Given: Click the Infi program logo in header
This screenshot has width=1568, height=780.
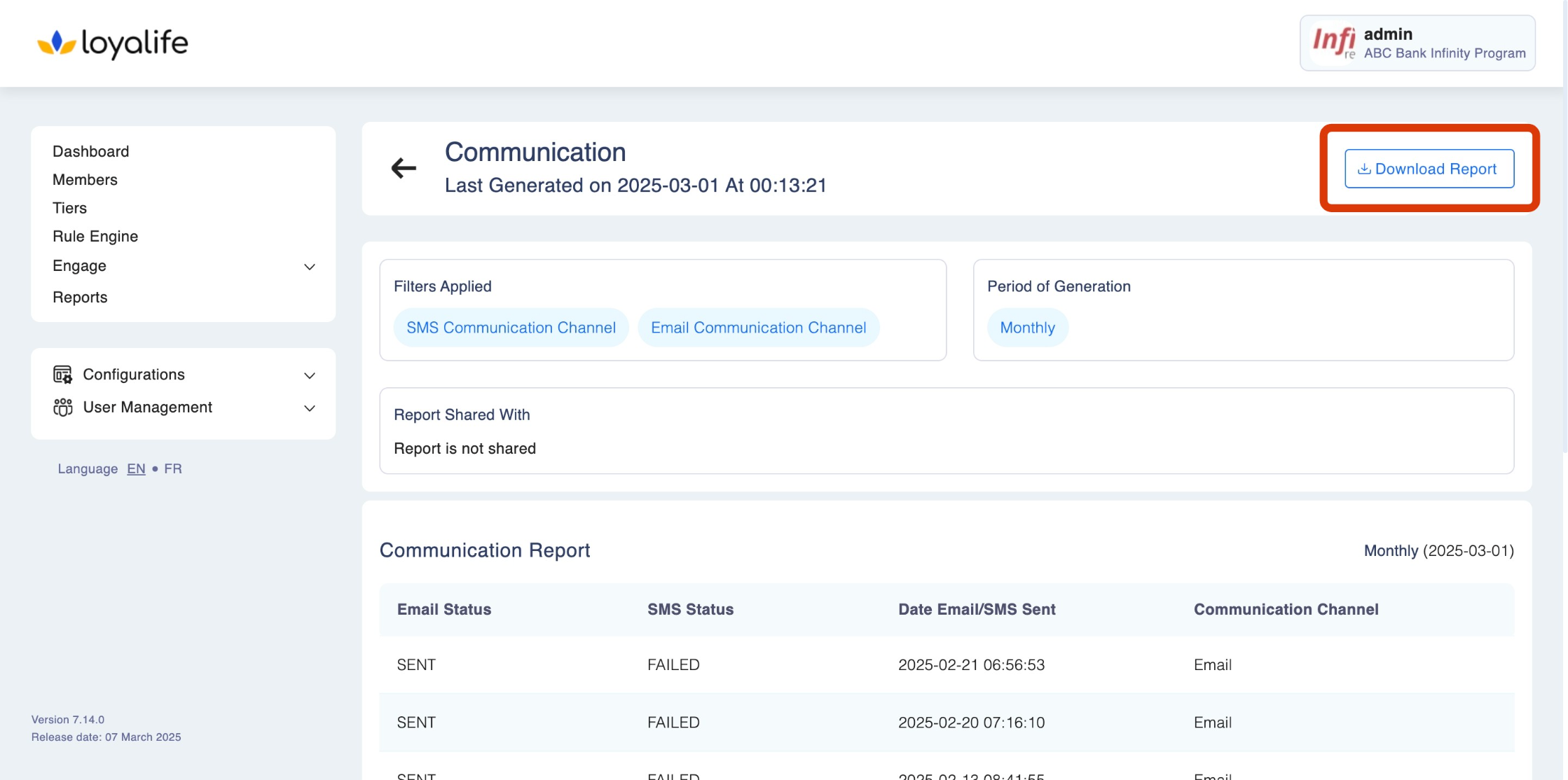Looking at the screenshot, I should click(1333, 43).
